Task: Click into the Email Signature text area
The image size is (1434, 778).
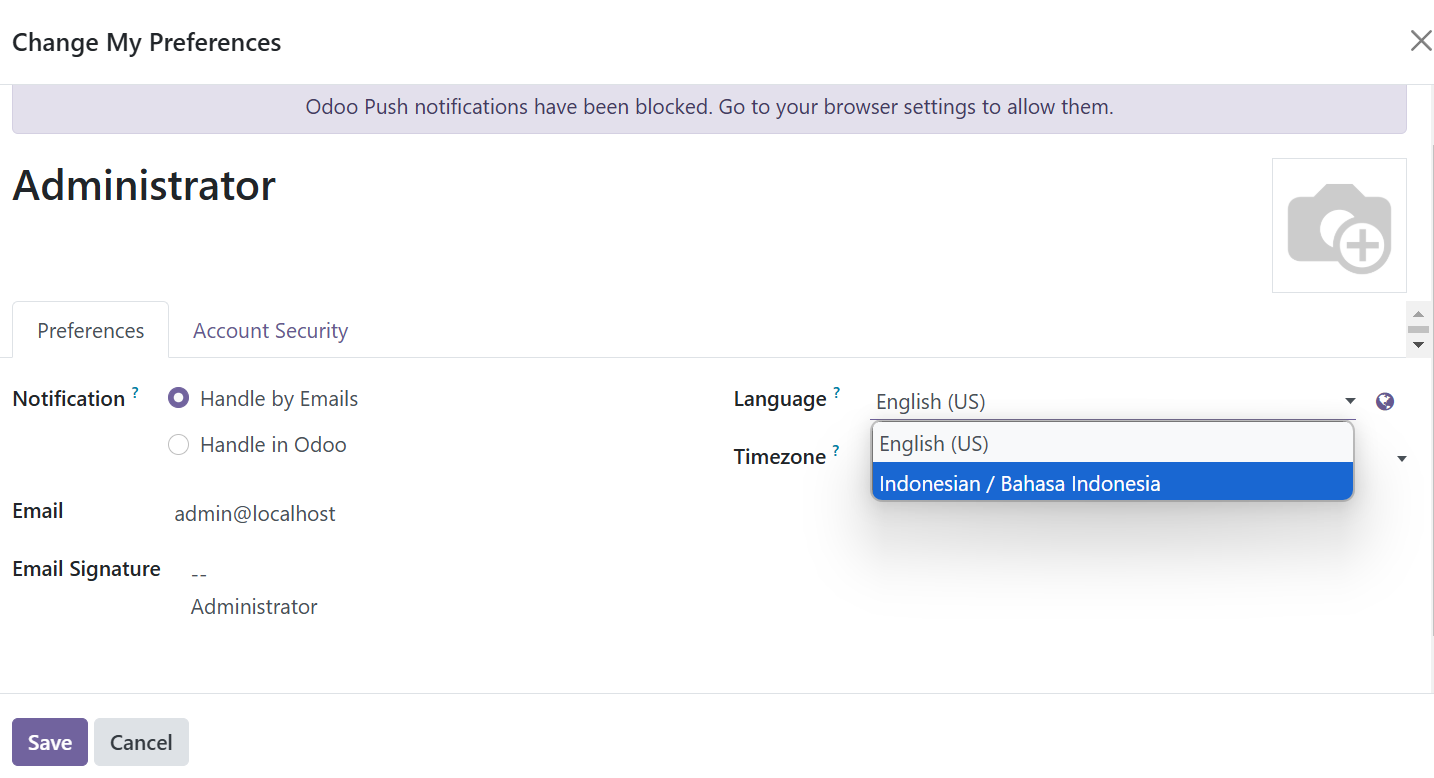Action: [x=254, y=591]
